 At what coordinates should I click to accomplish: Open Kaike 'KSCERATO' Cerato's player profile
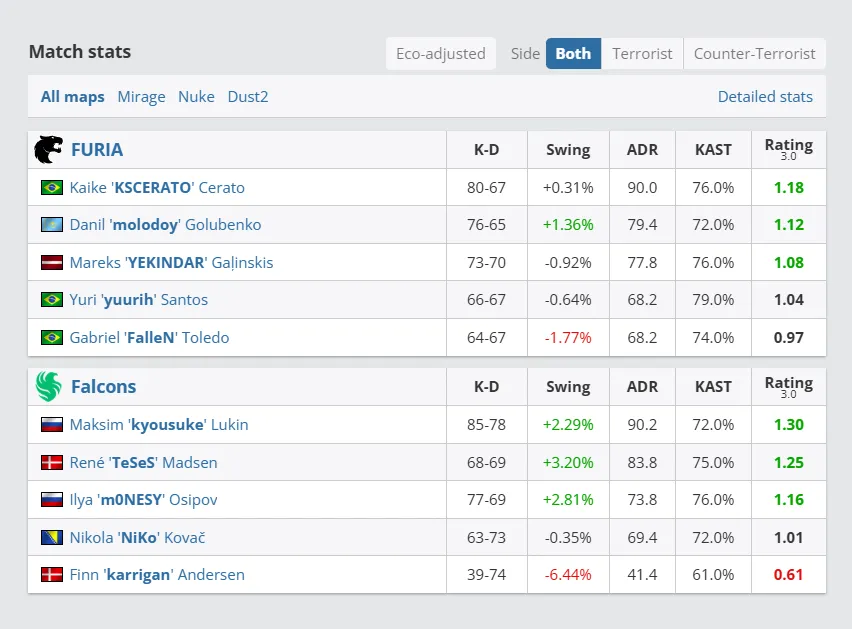[157, 187]
